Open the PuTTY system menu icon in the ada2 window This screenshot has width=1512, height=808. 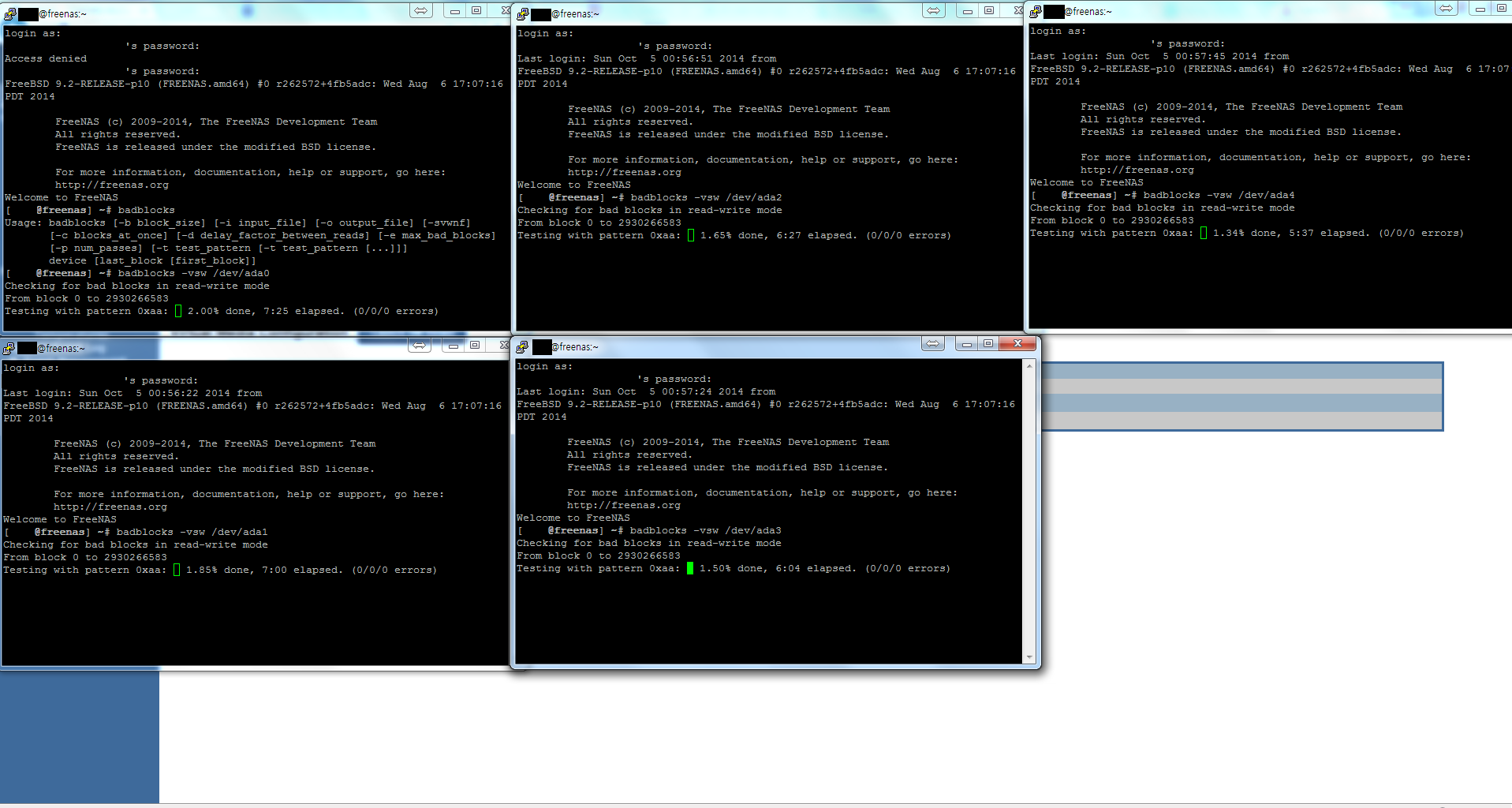(522, 13)
